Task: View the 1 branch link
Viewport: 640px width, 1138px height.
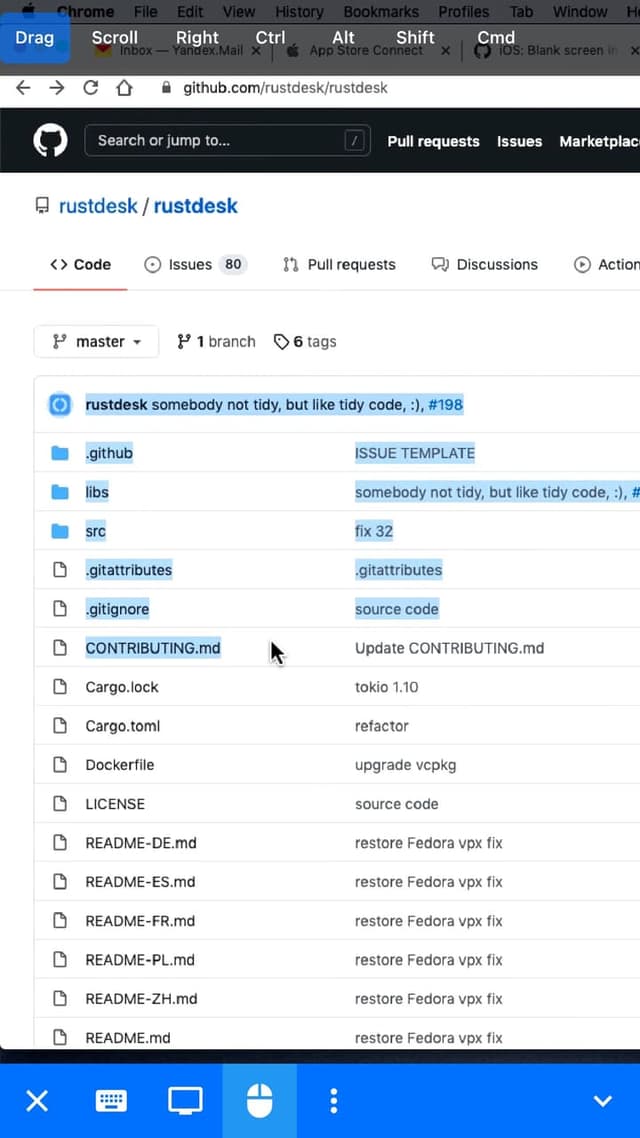Action: pos(216,342)
